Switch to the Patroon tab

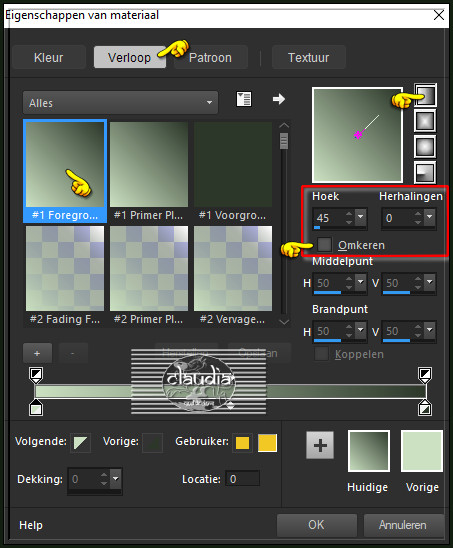[211, 57]
